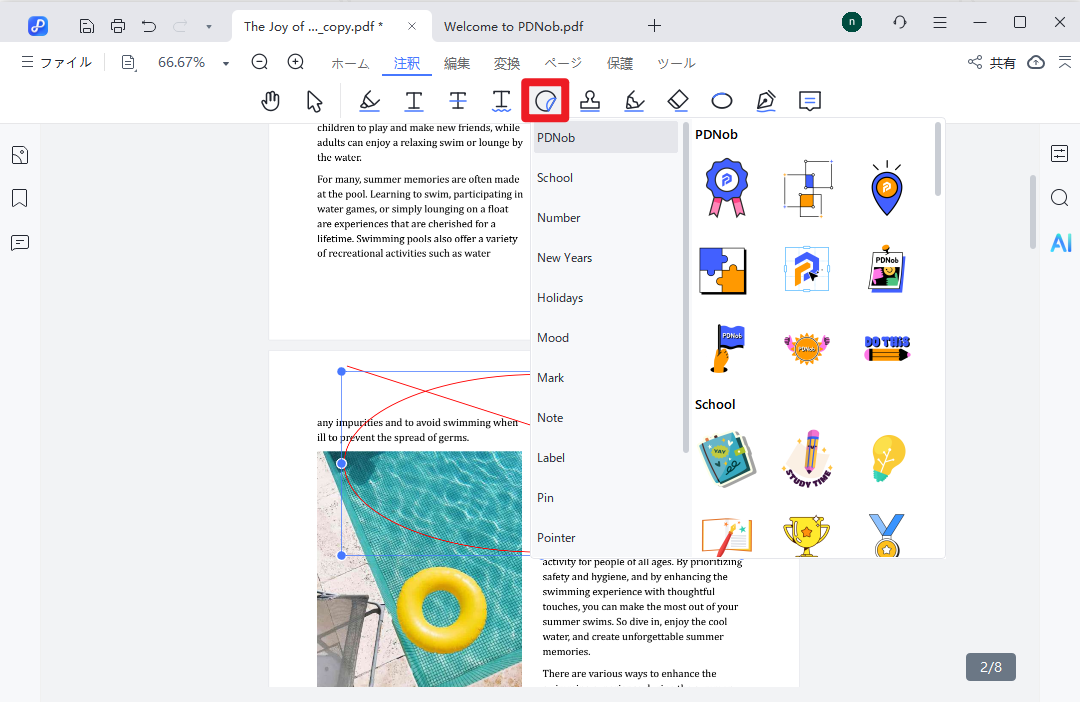
Task: Select the Stamp tool
Action: tap(590, 100)
